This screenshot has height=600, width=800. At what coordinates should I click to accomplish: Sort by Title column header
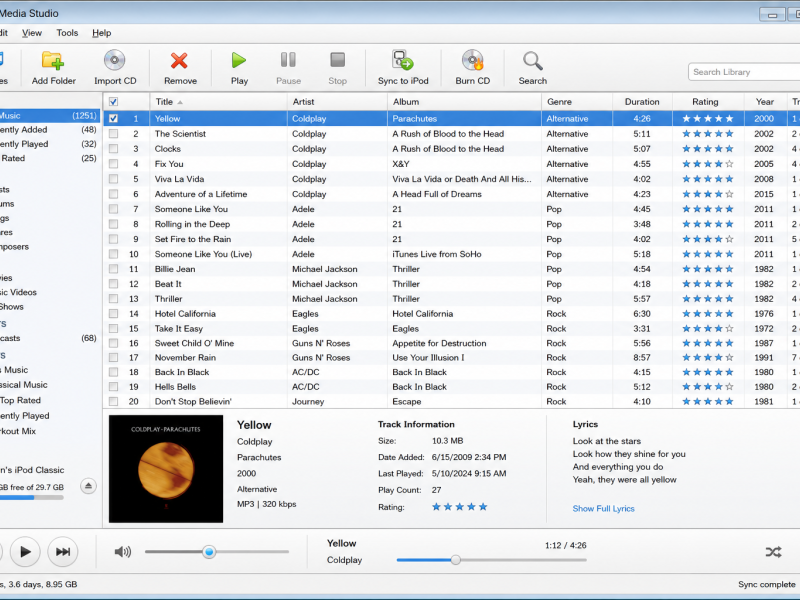click(218, 102)
